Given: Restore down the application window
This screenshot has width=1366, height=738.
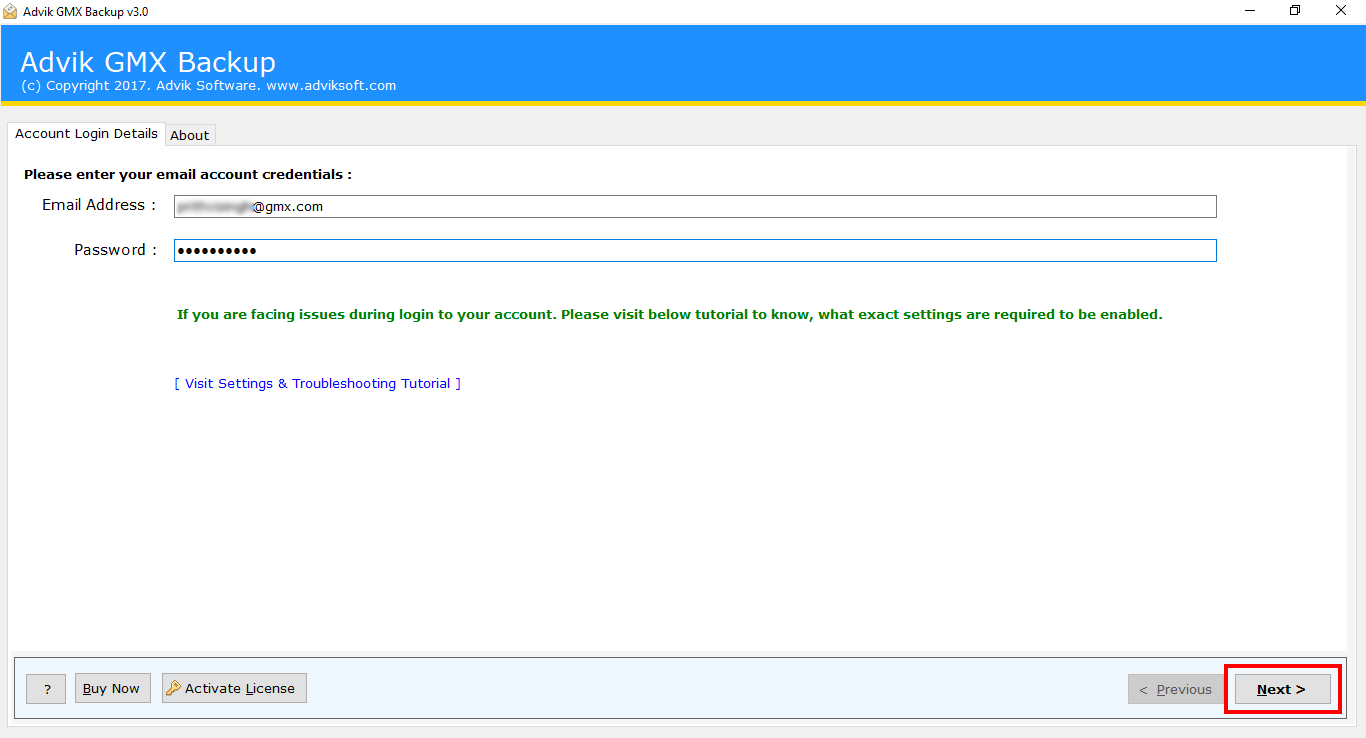Looking at the screenshot, I should 1295,11.
